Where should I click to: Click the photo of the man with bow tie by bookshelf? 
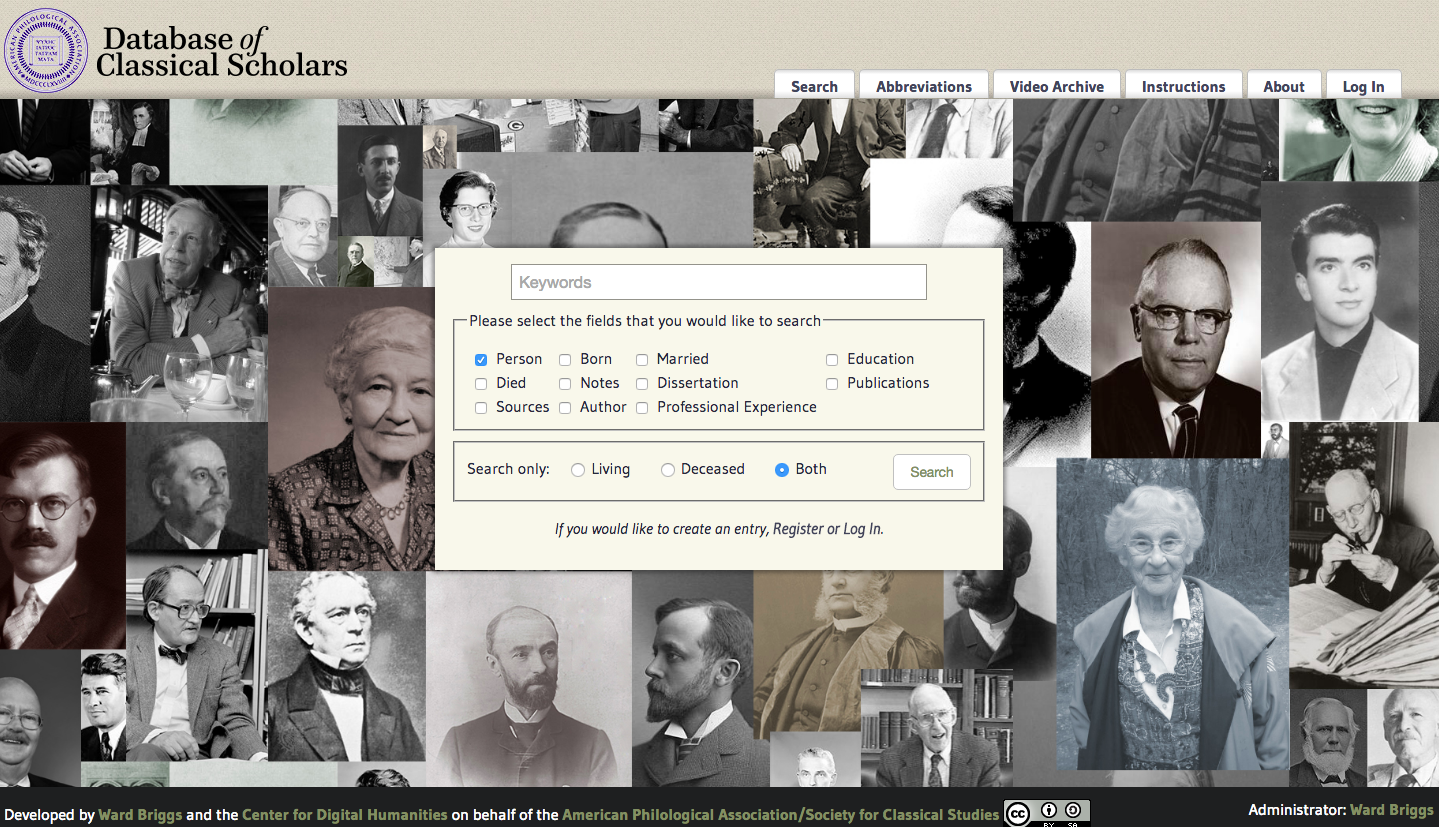(196, 655)
